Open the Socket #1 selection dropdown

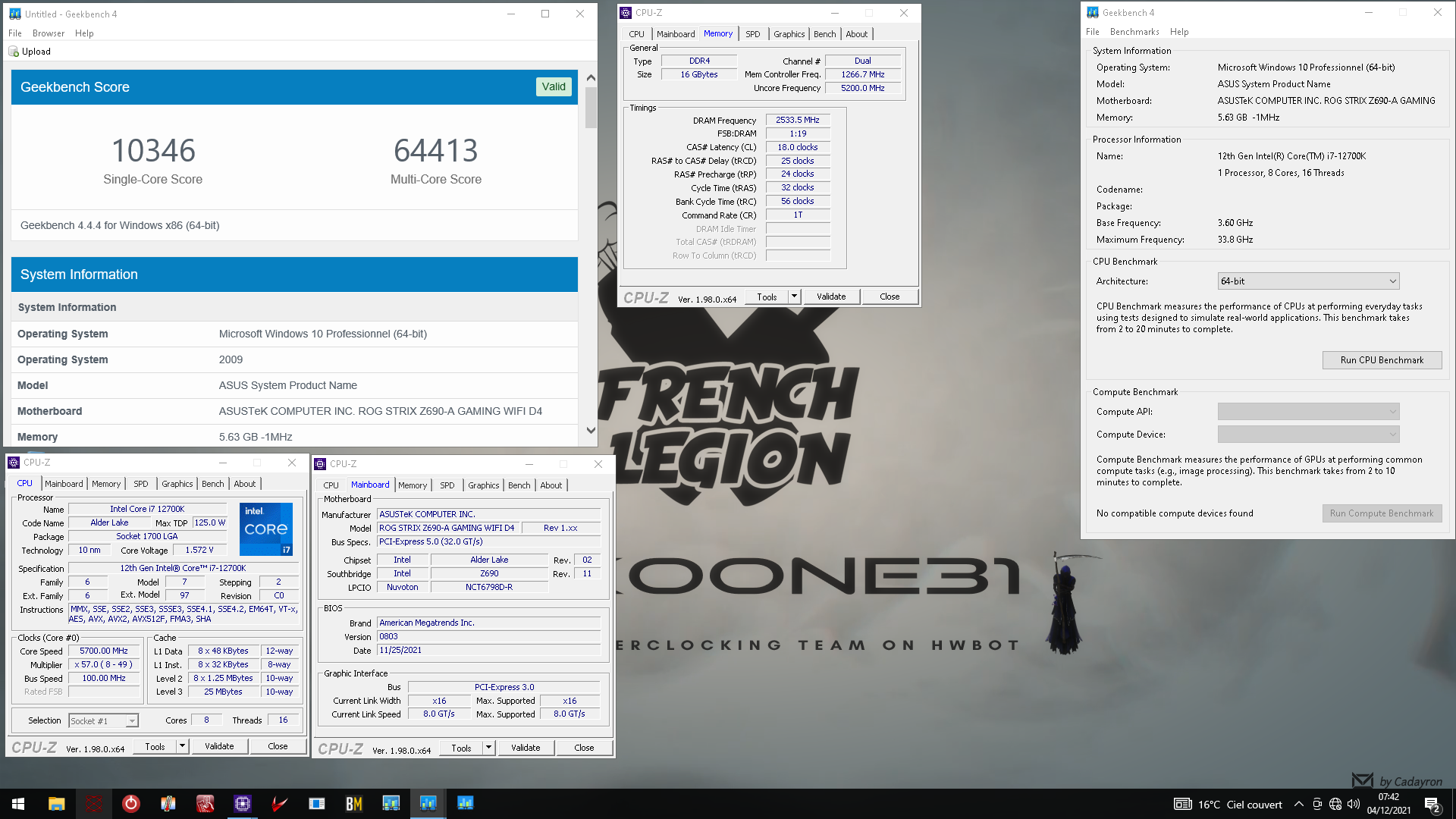coord(103,721)
